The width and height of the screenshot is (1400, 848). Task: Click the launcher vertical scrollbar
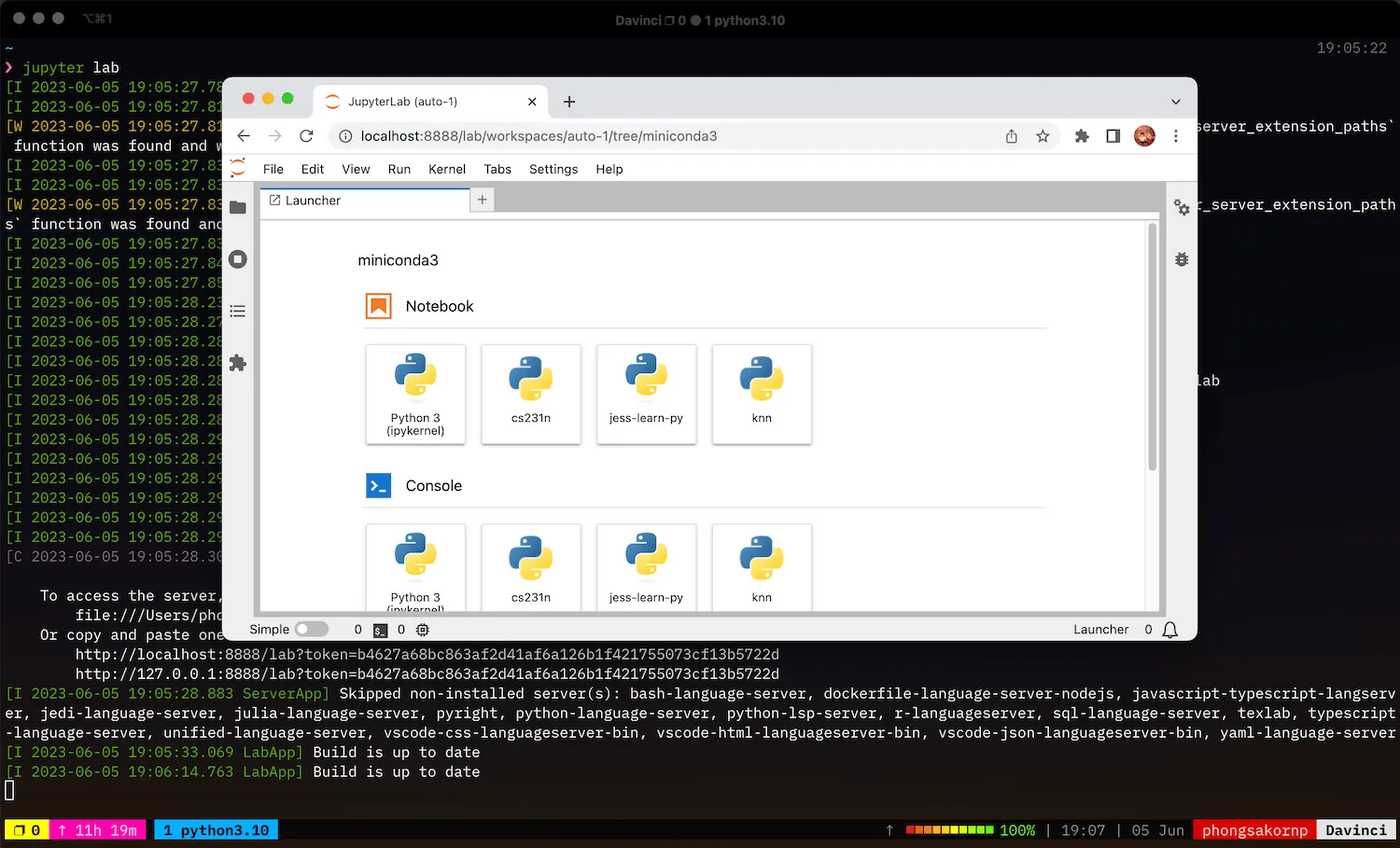1153,347
